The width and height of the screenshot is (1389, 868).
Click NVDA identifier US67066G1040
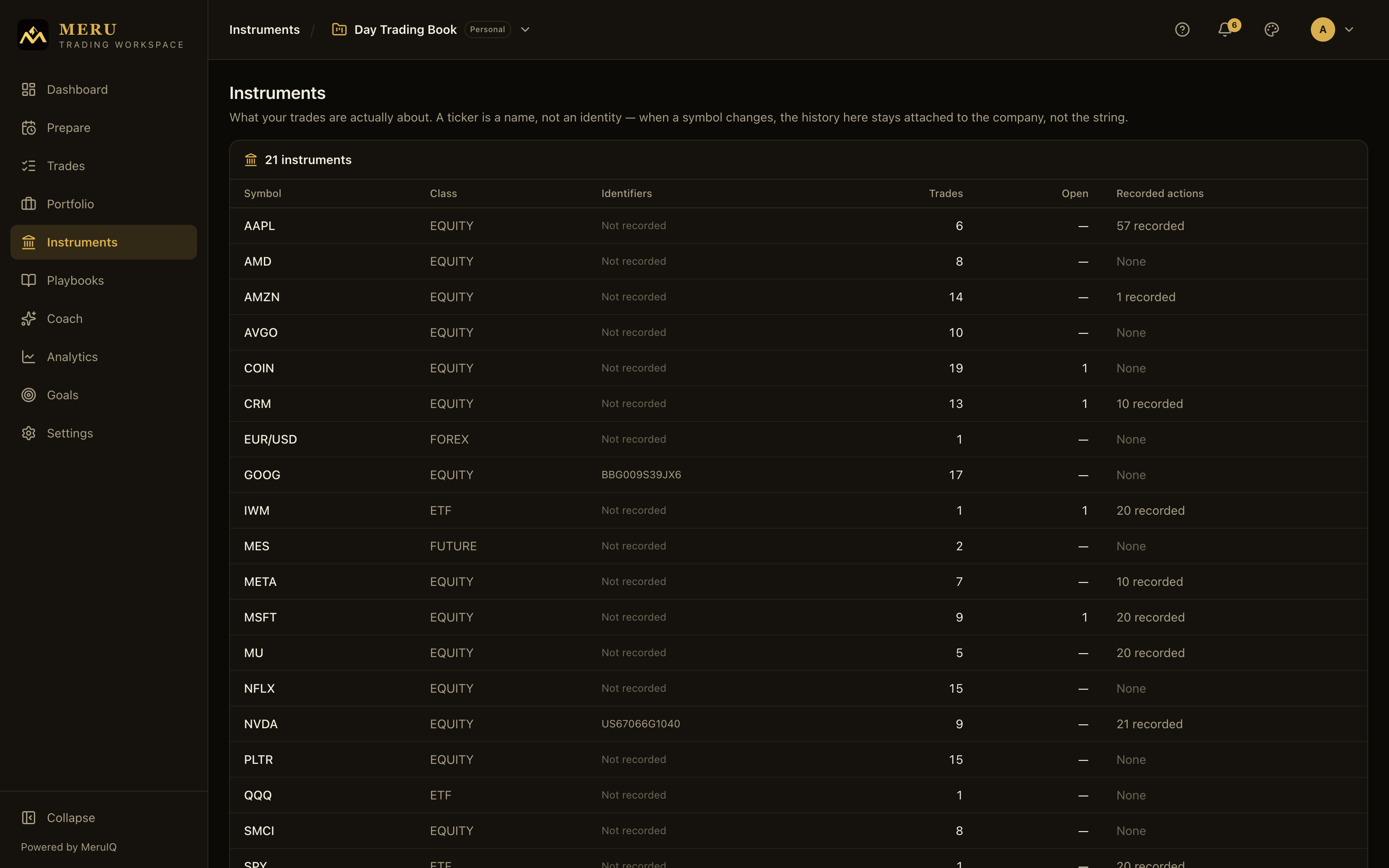(641, 724)
